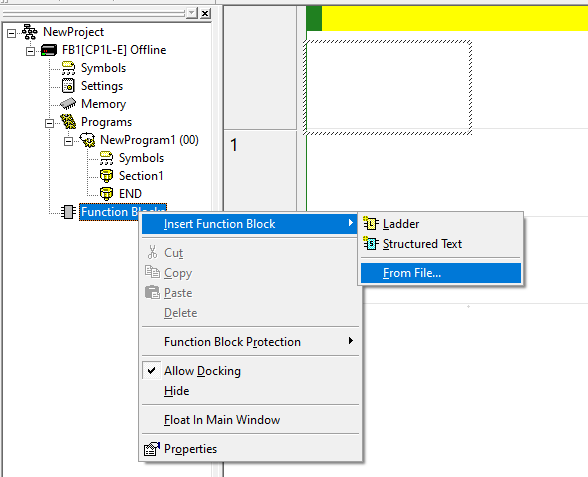
Task: Click the Settings icon in tree
Action: [68, 86]
